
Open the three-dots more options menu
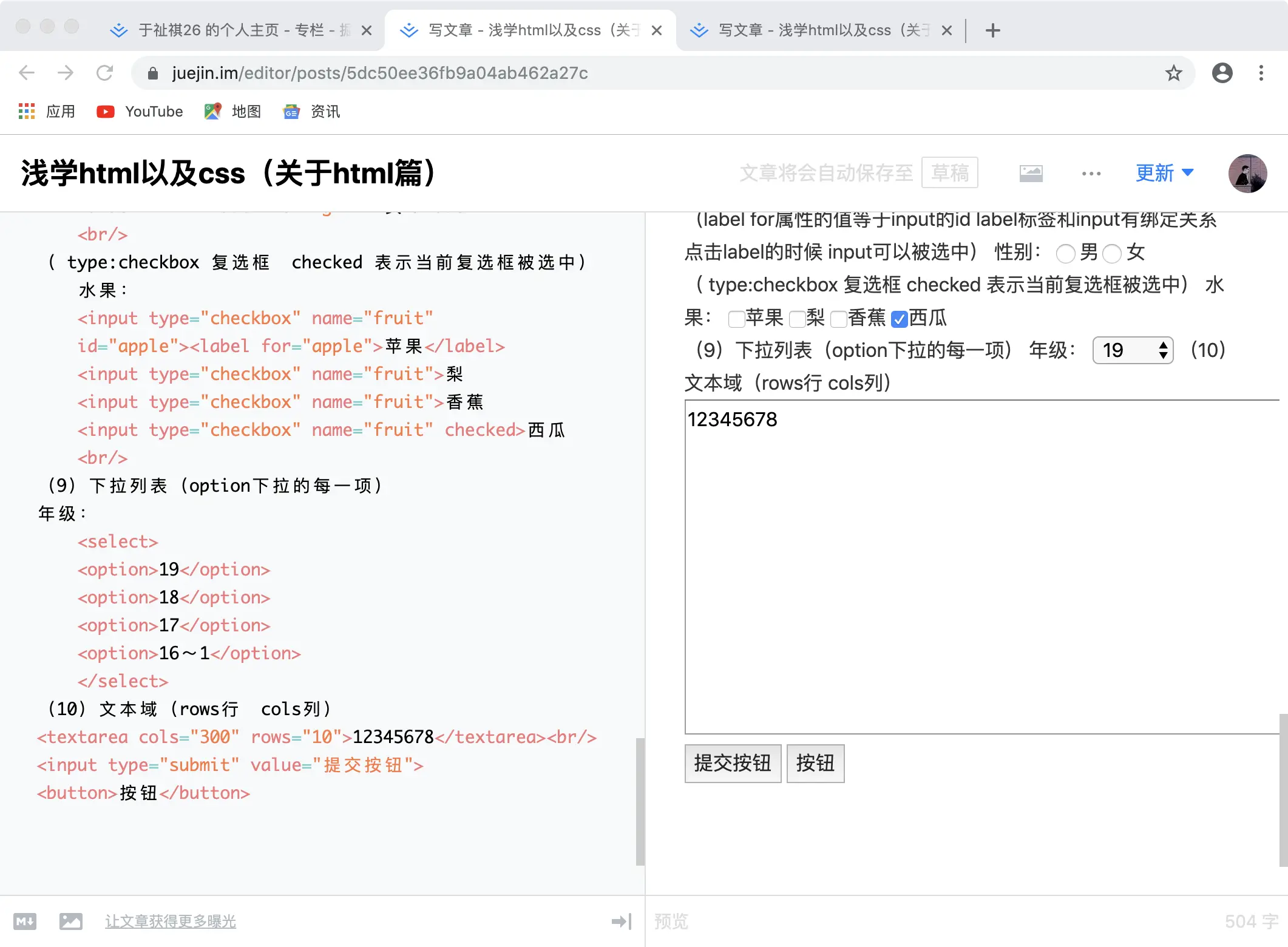[x=1091, y=174]
